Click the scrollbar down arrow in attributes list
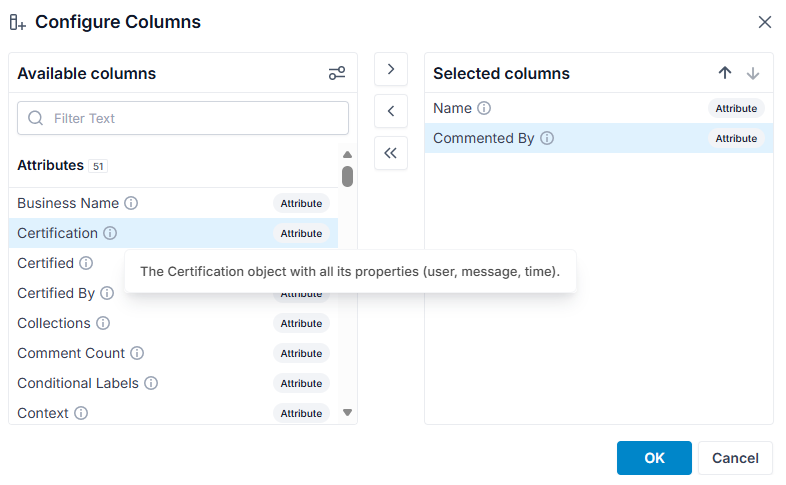The width and height of the screenshot is (786, 485). (x=347, y=412)
